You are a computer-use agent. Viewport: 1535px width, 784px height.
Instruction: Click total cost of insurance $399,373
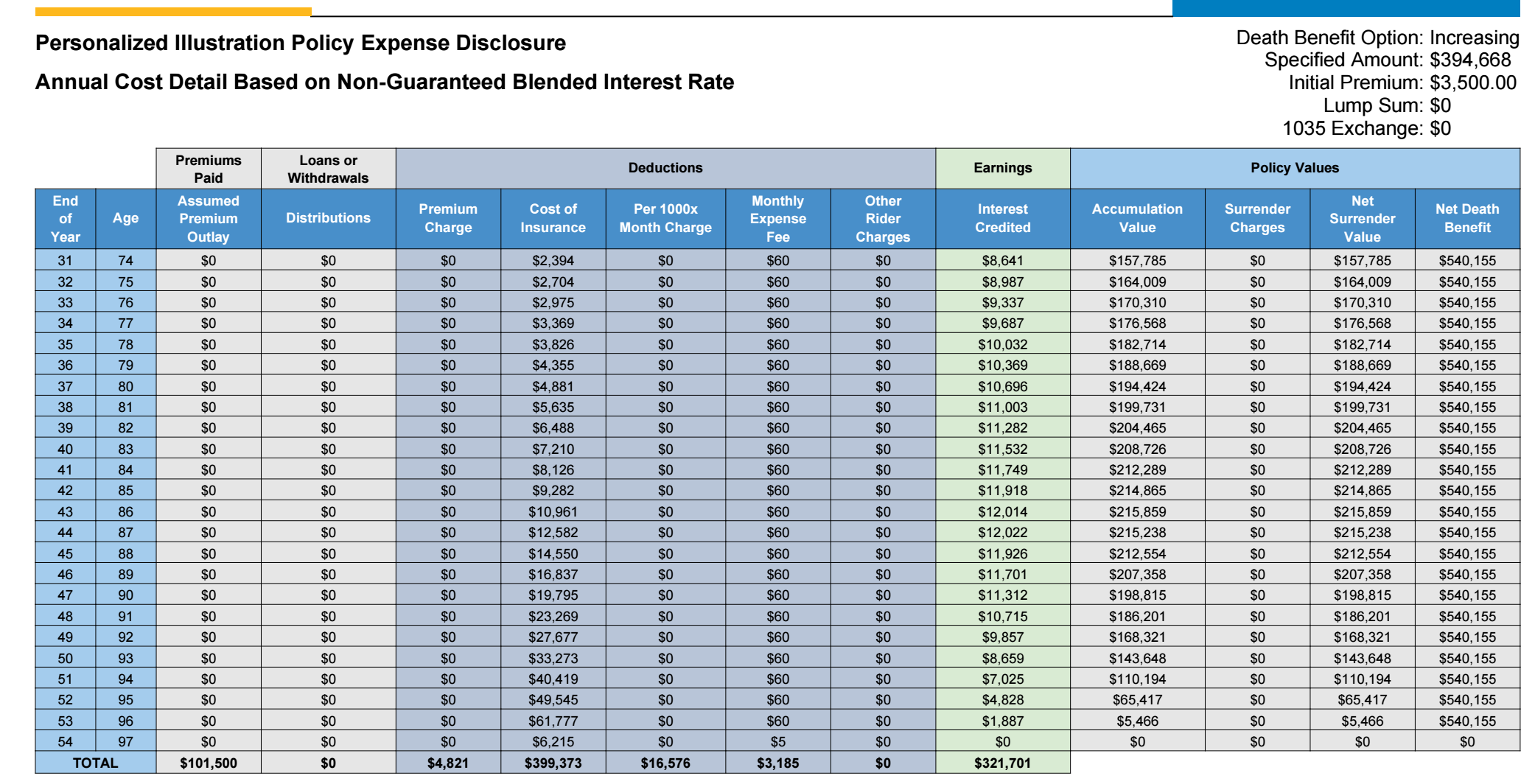(553, 763)
